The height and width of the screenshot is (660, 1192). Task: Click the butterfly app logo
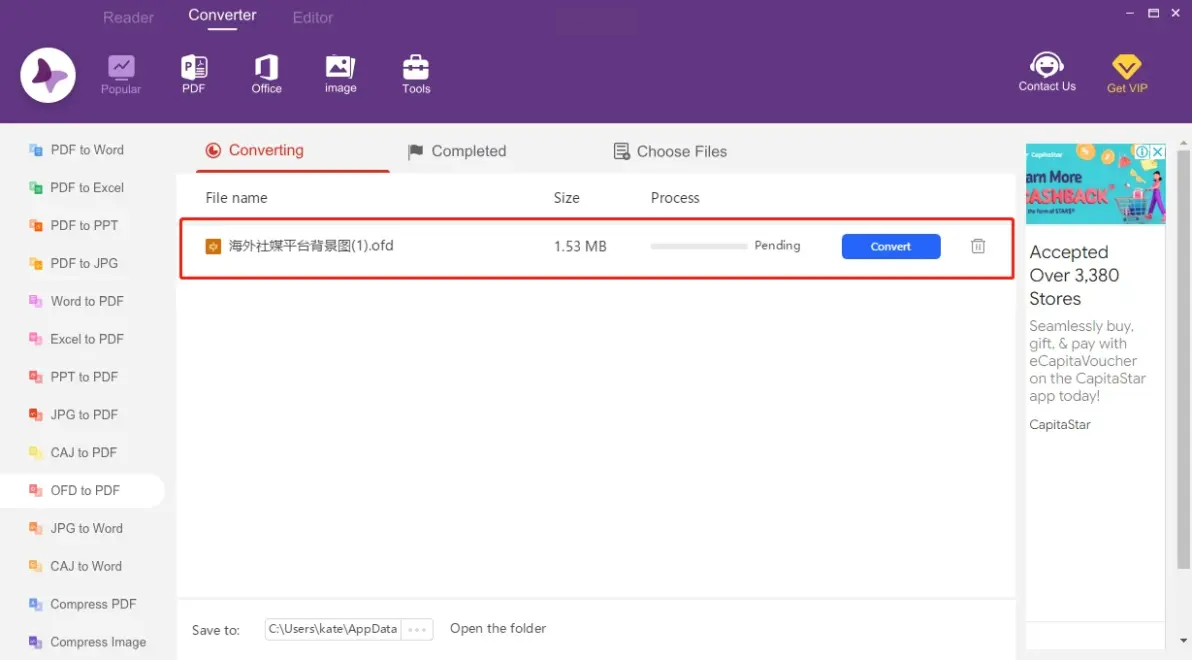coord(48,75)
